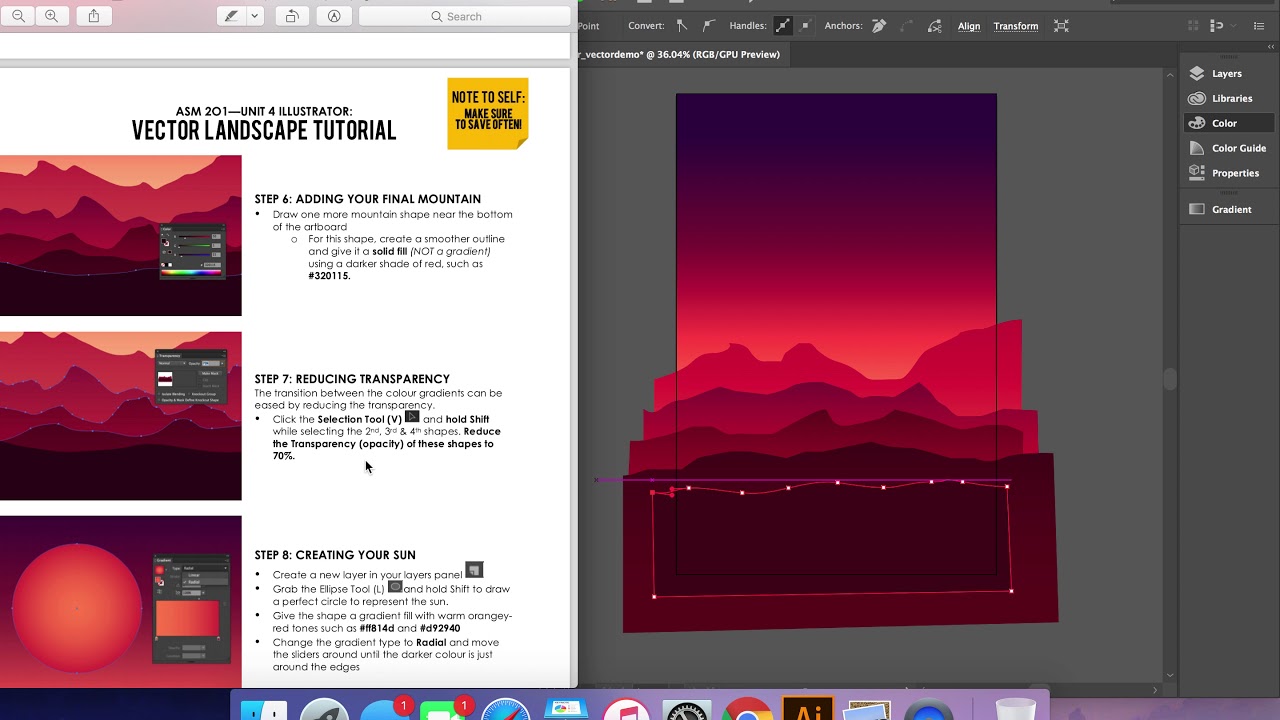Click 'Step 7: Reducing Transparency' heading
The image size is (1280, 720).
[x=352, y=379]
